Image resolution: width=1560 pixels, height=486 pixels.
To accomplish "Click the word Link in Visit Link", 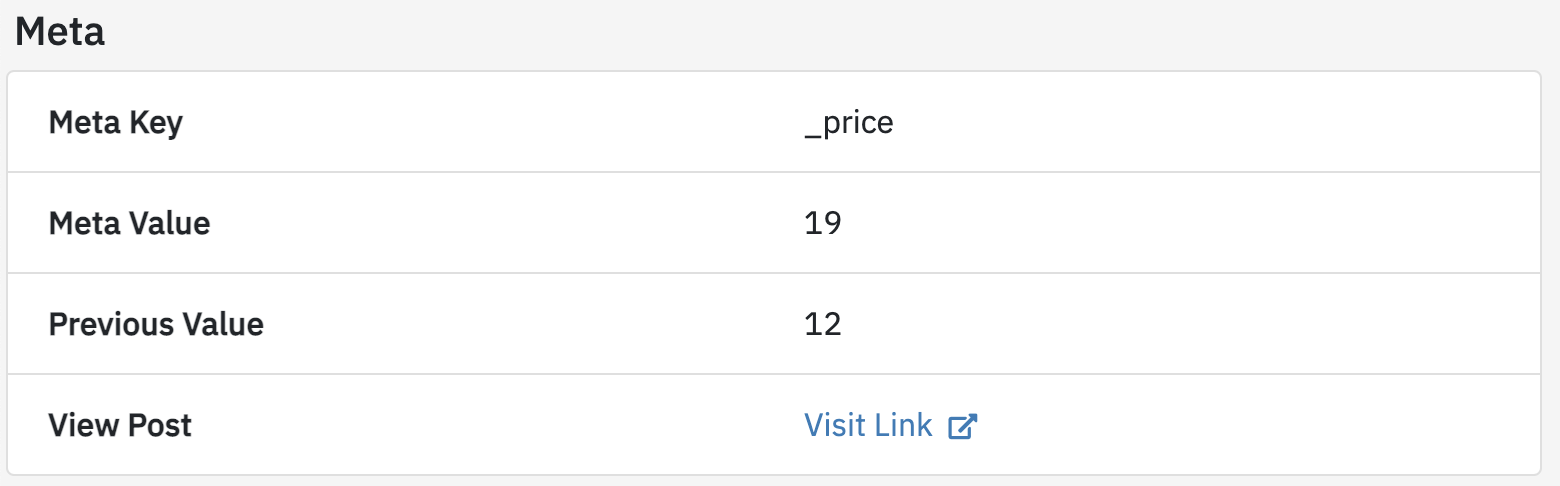I will tap(903, 425).
